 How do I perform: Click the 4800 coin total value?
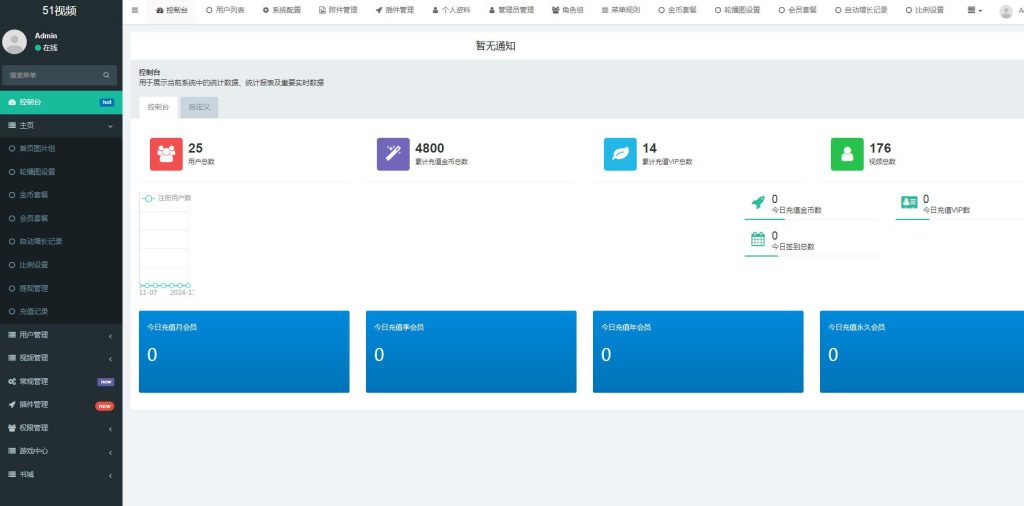pyautogui.click(x=430, y=148)
